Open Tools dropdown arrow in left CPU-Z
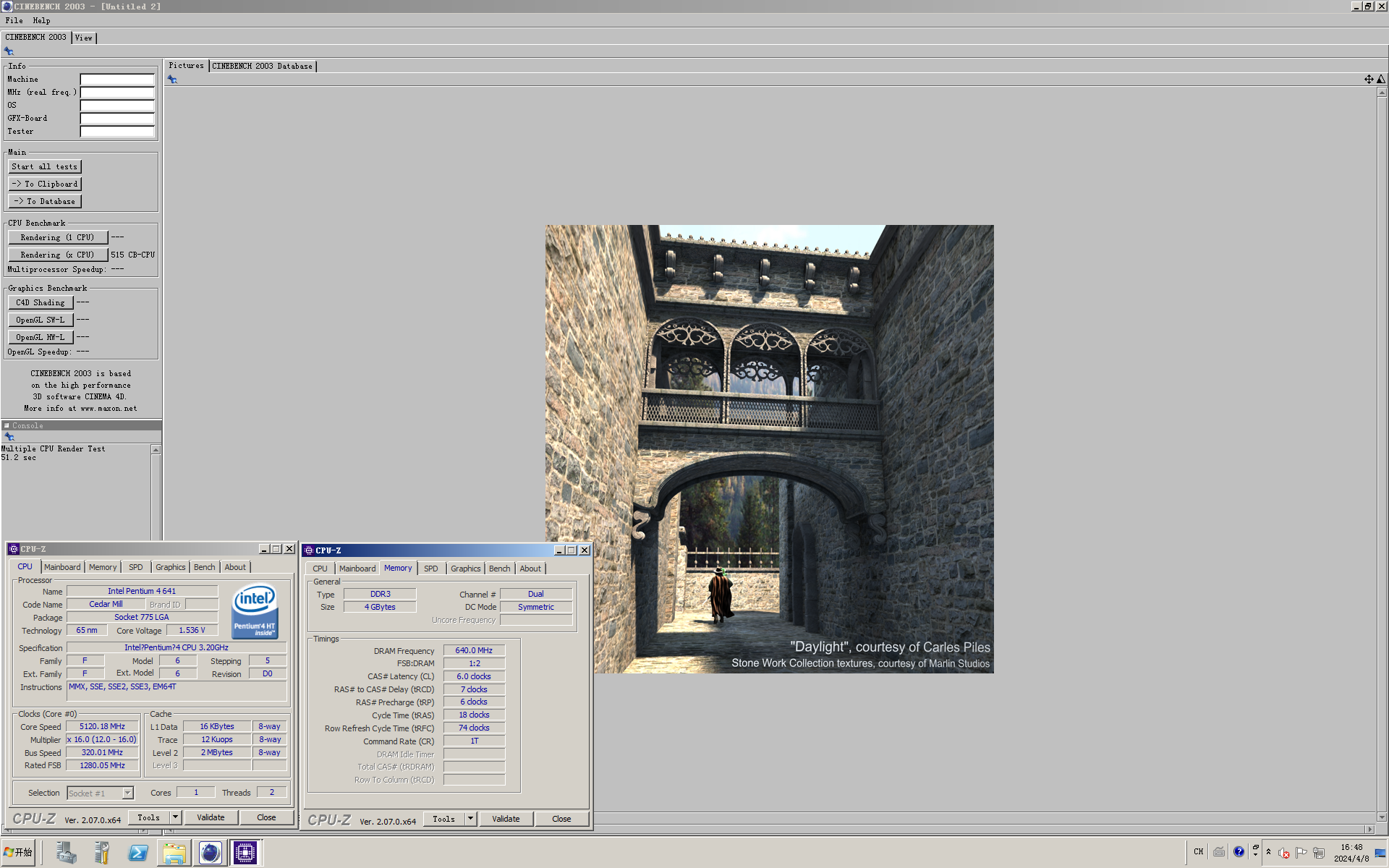 [x=175, y=817]
